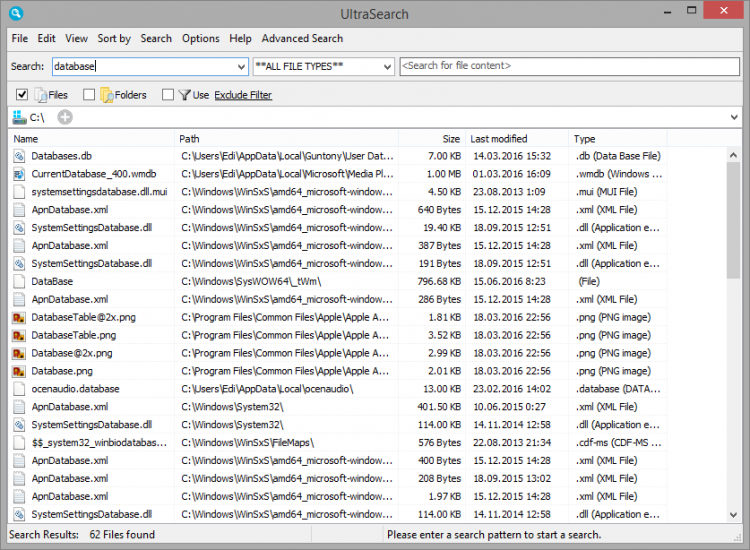Click icon of SystemSettingsDatabase.dll 191 Bytes
Viewport: 750px width, 550px height.
[x=19, y=264]
